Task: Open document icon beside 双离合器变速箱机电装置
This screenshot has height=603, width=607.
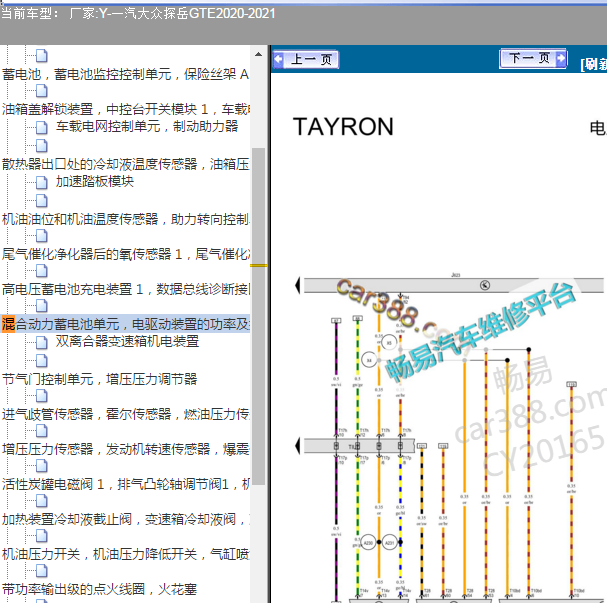Action: tap(42, 343)
